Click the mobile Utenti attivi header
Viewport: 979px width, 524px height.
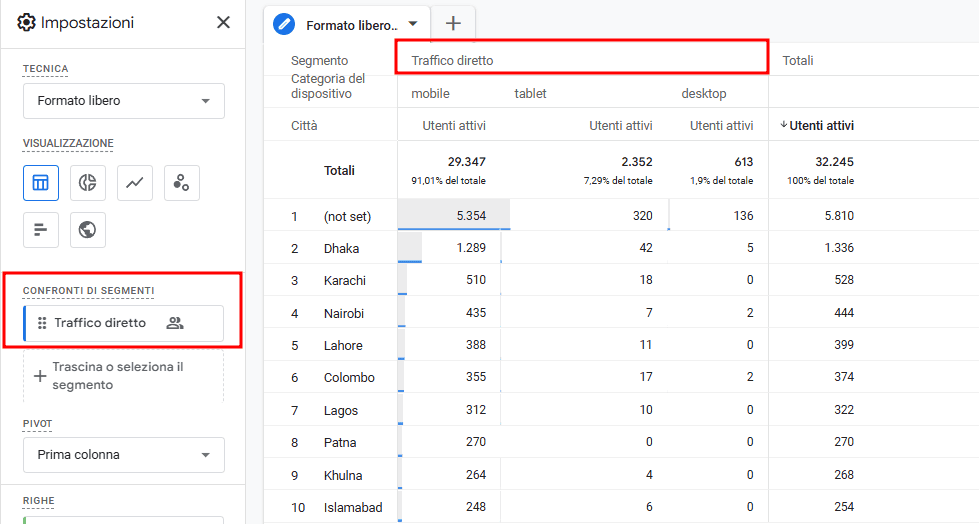click(454, 126)
